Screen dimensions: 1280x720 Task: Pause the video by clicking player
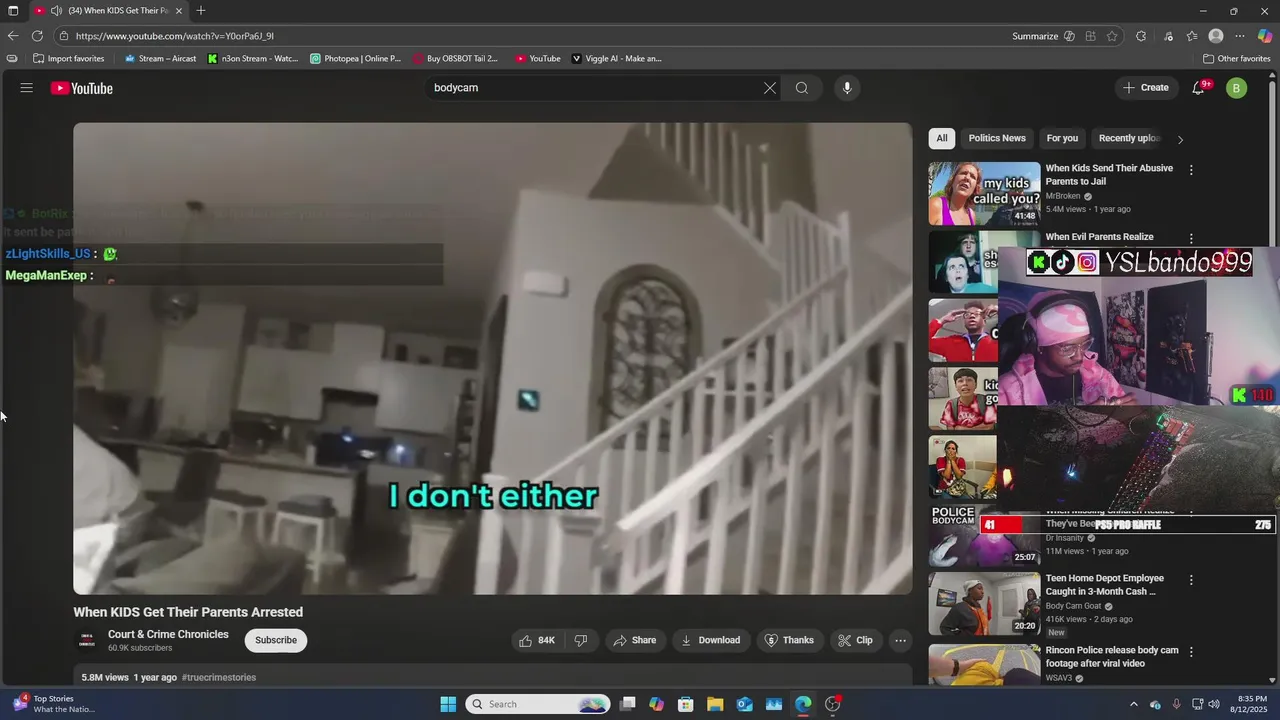pos(492,358)
